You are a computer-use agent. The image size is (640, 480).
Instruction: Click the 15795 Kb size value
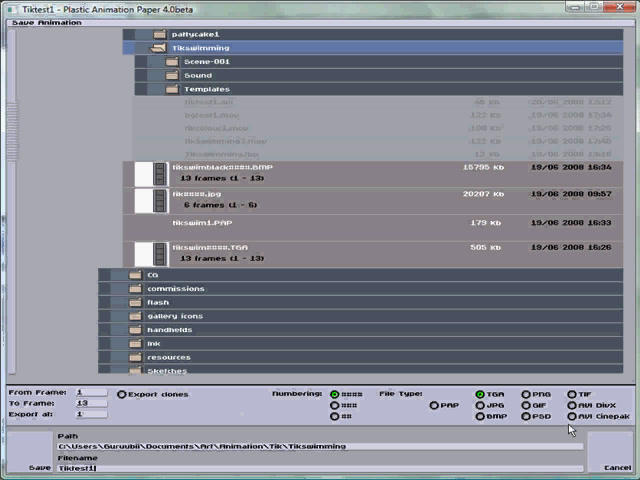coord(483,167)
